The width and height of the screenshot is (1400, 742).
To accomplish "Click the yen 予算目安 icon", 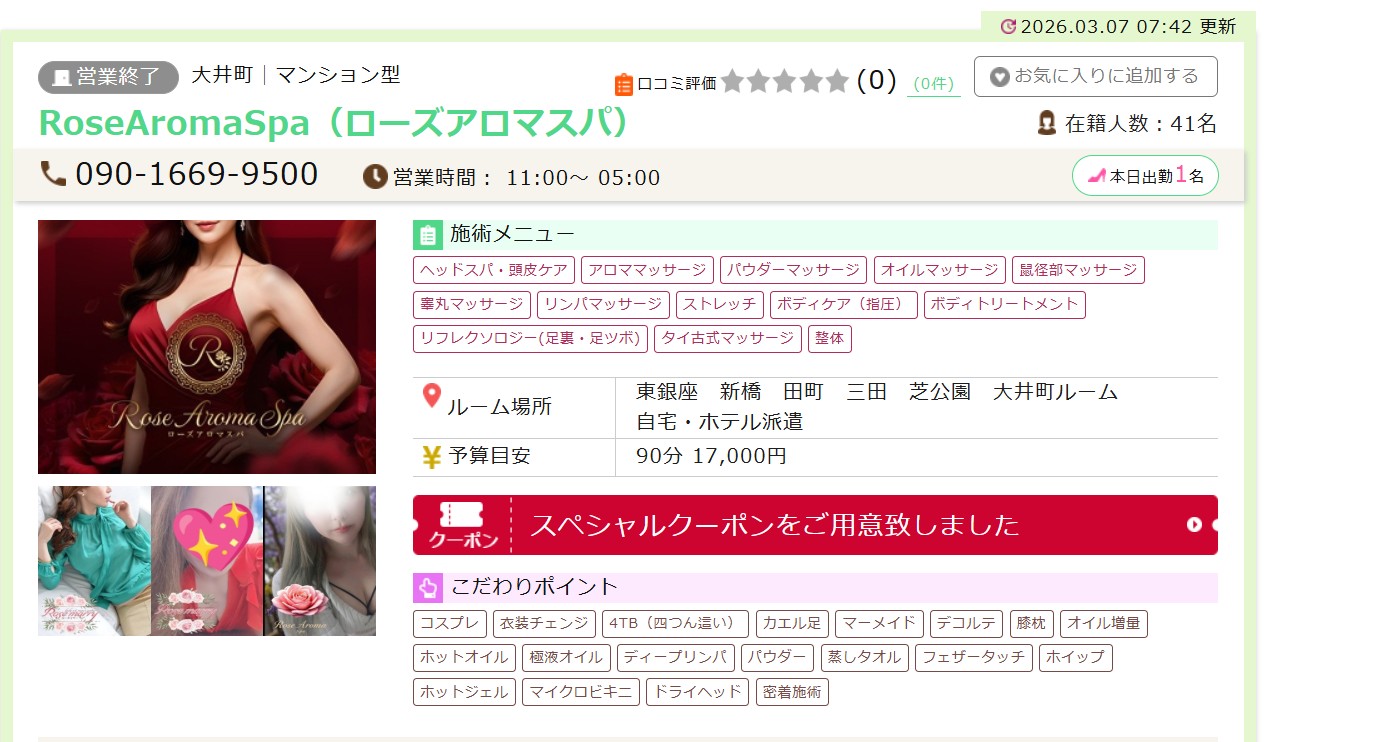I will coord(432,457).
